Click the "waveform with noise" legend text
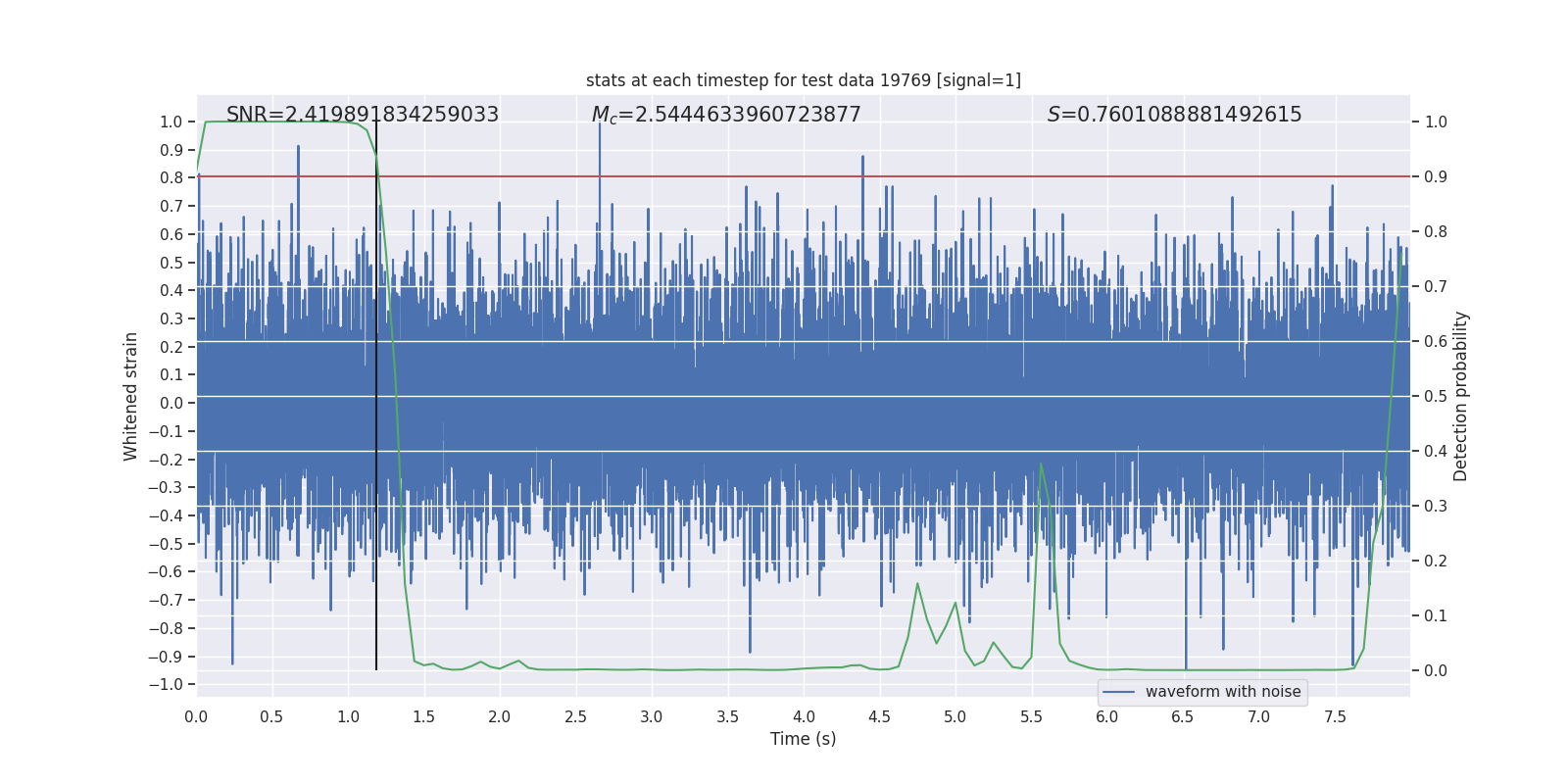This screenshot has width=1568, height=784. pyautogui.click(x=1222, y=692)
